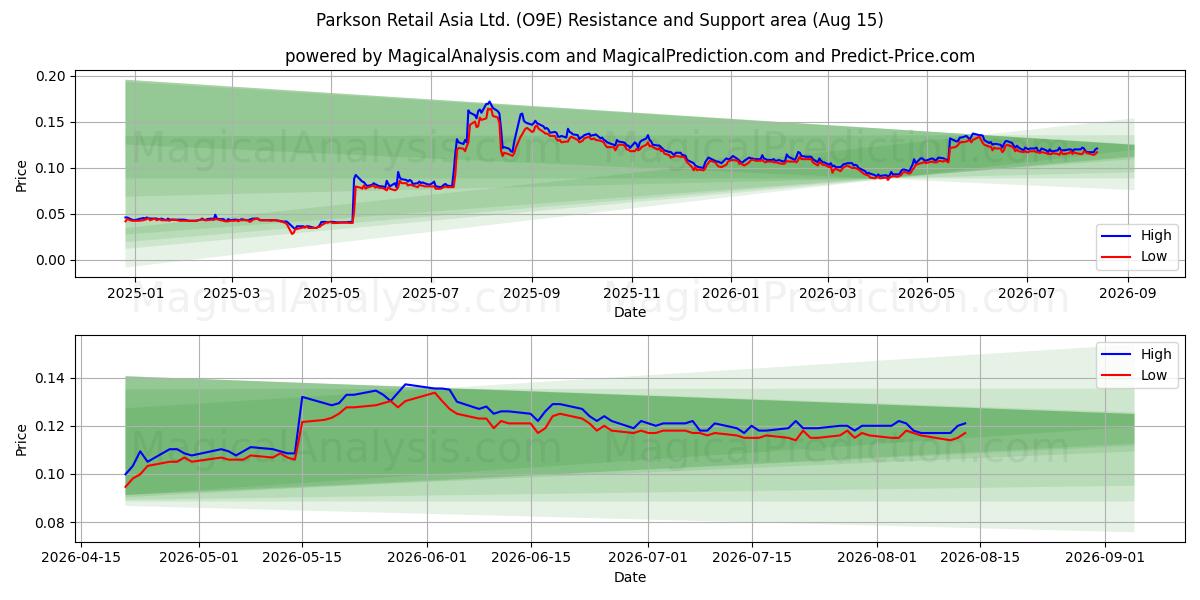
Task: Click the August 2025 price peak in top chart
Action: click(x=489, y=102)
